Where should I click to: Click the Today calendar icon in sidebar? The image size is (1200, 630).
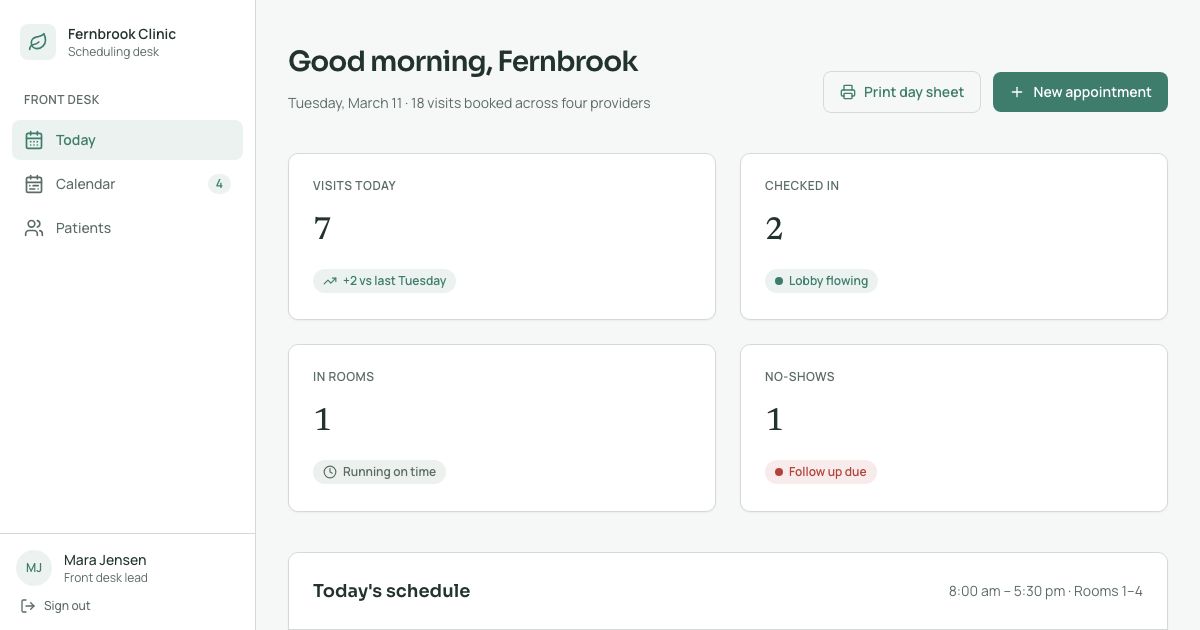pos(34,140)
